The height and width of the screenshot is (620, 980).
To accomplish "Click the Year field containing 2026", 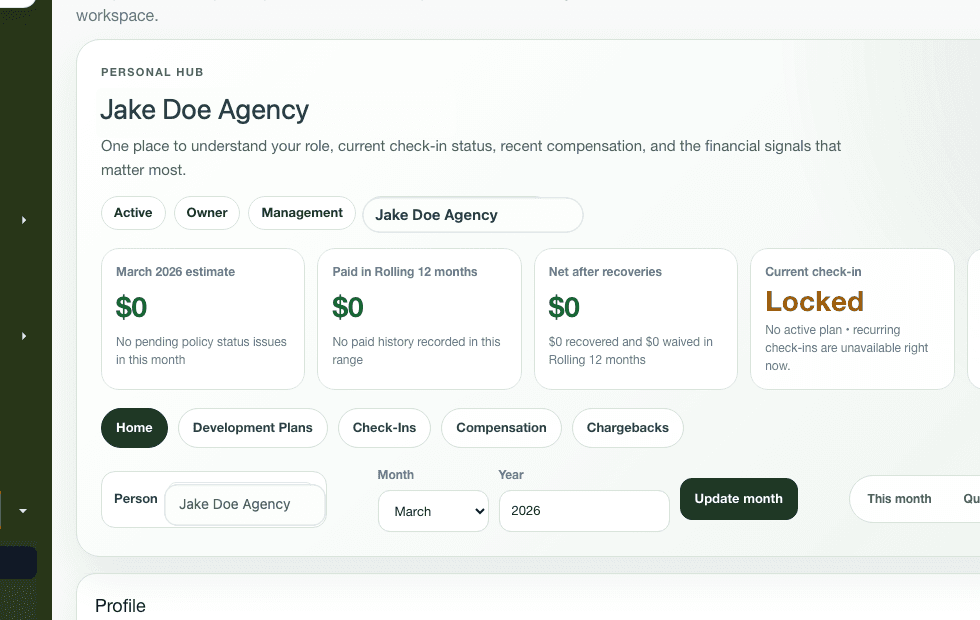I will tap(584, 511).
